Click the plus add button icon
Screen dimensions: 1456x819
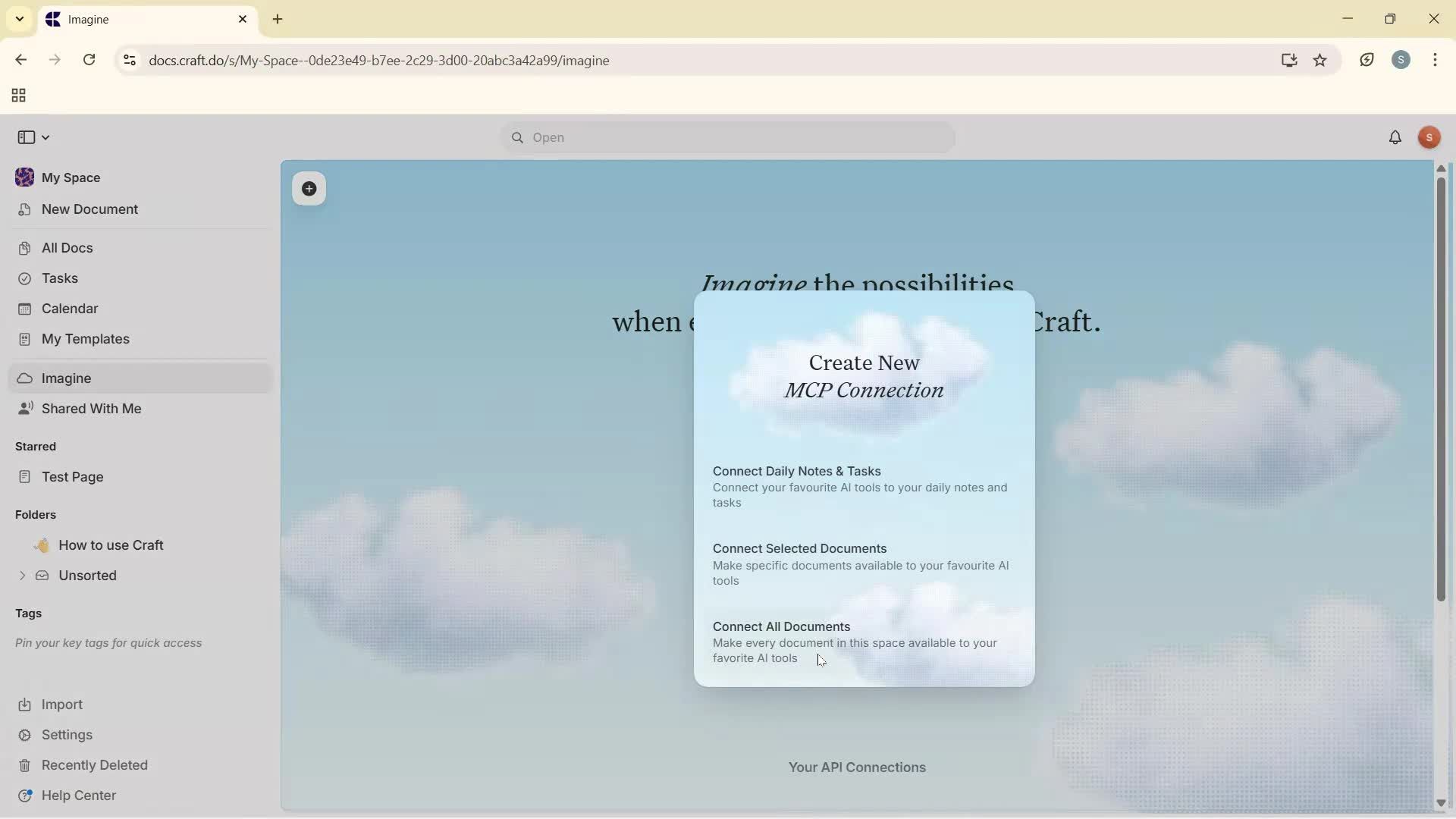pyautogui.click(x=309, y=189)
